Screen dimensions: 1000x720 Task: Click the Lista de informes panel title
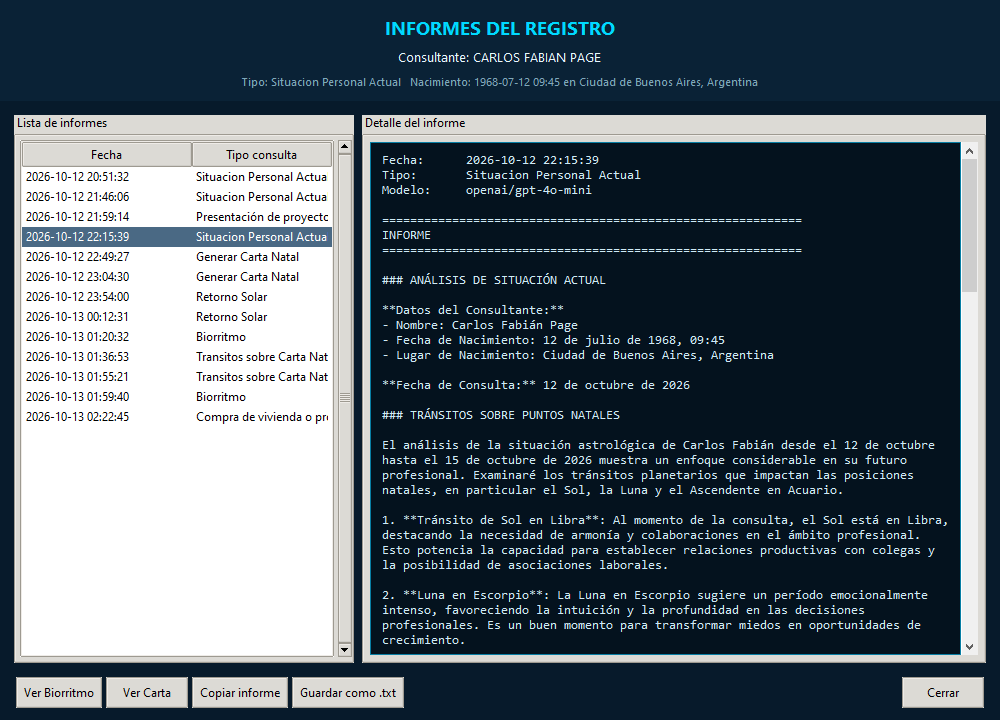tap(62, 123)
